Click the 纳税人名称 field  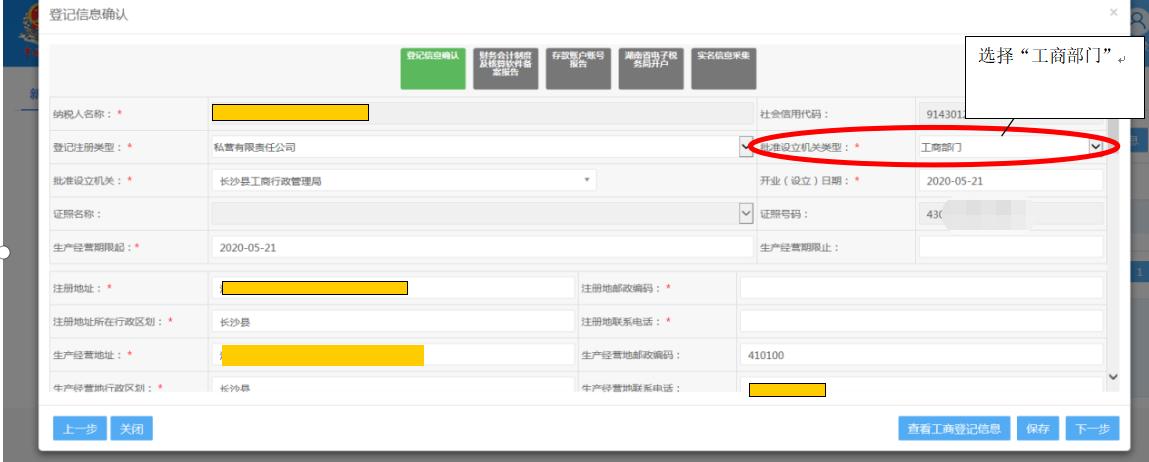coord(482,114)
